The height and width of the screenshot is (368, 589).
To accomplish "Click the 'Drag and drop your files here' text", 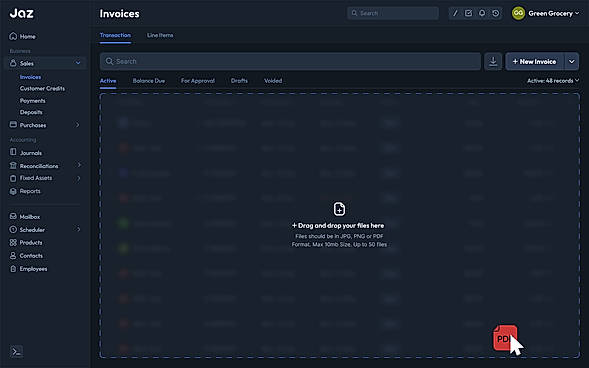I will click(x=339, y=225).
